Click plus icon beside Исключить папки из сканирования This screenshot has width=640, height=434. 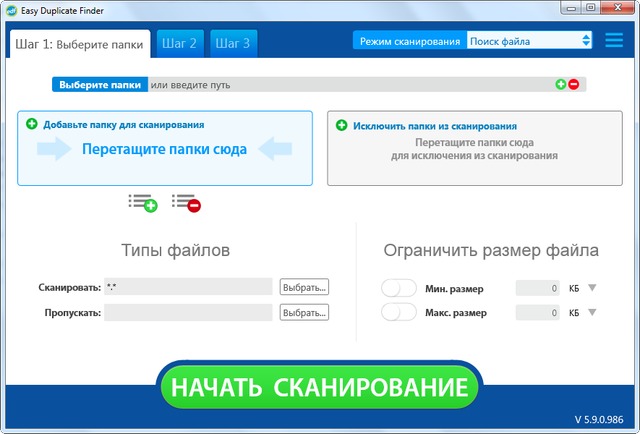click(x=341, y=126)
